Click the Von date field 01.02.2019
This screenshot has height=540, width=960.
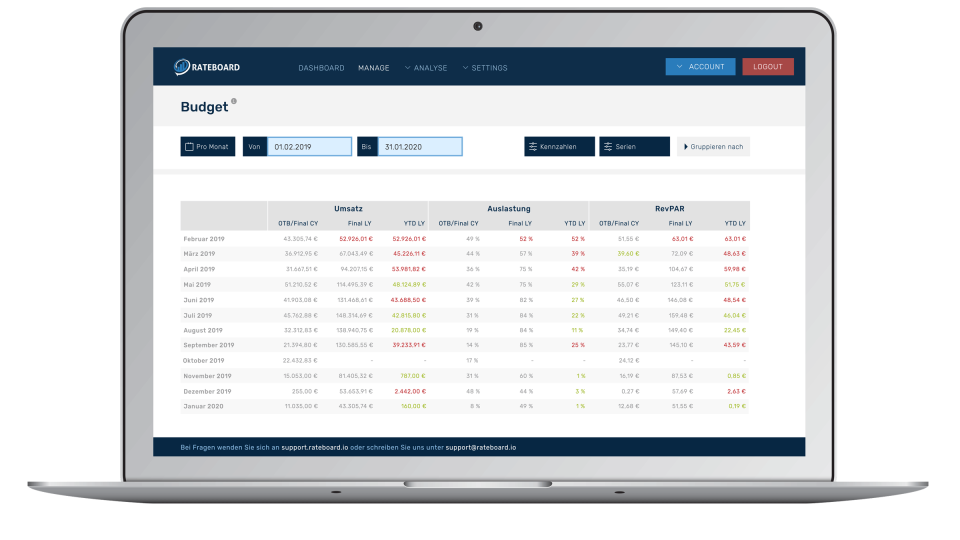click(309, 147)
